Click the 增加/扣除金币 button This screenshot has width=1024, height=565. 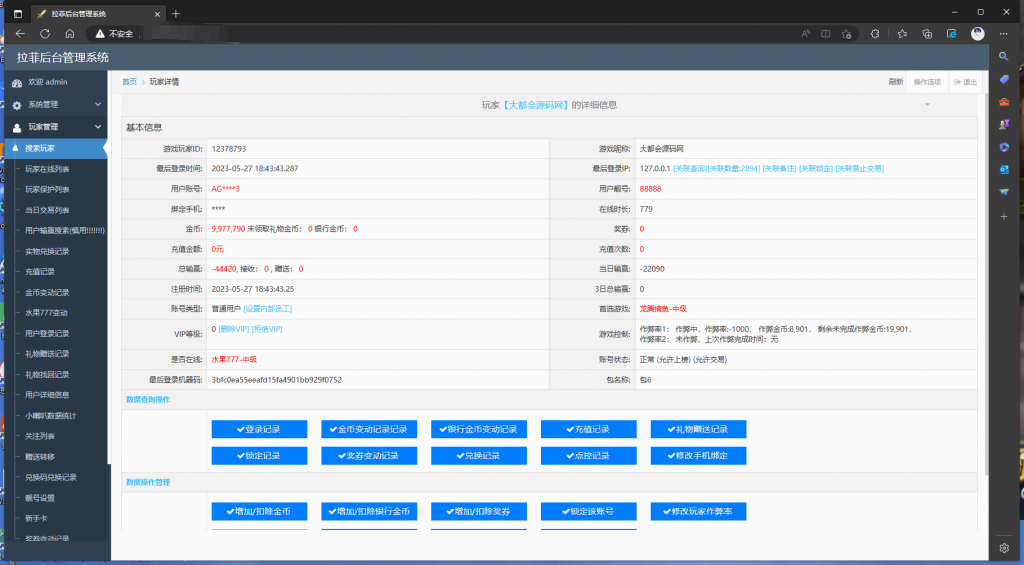click(x=259, y=511)
